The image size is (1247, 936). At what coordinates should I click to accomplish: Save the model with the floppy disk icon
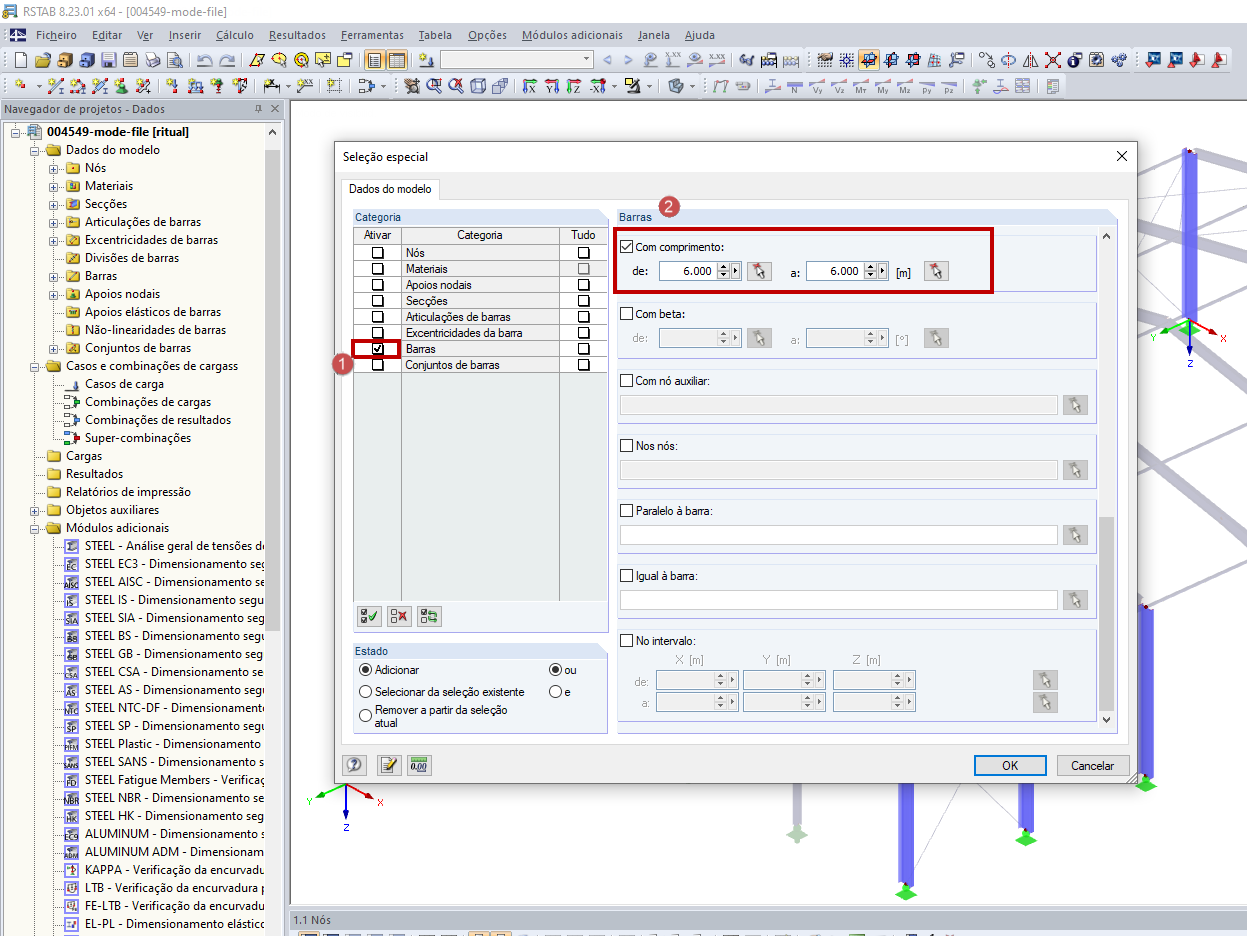(x=108, y=60)
